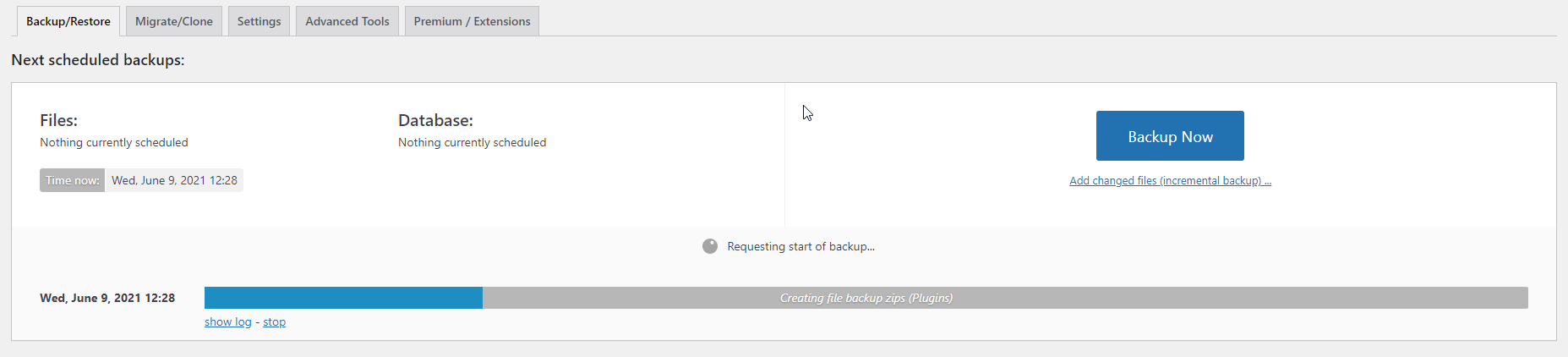Image resolution: width=1568 pixels, height=357 pixels.
Task: Click the blue filled portion of progress bar
Action: 343,298
